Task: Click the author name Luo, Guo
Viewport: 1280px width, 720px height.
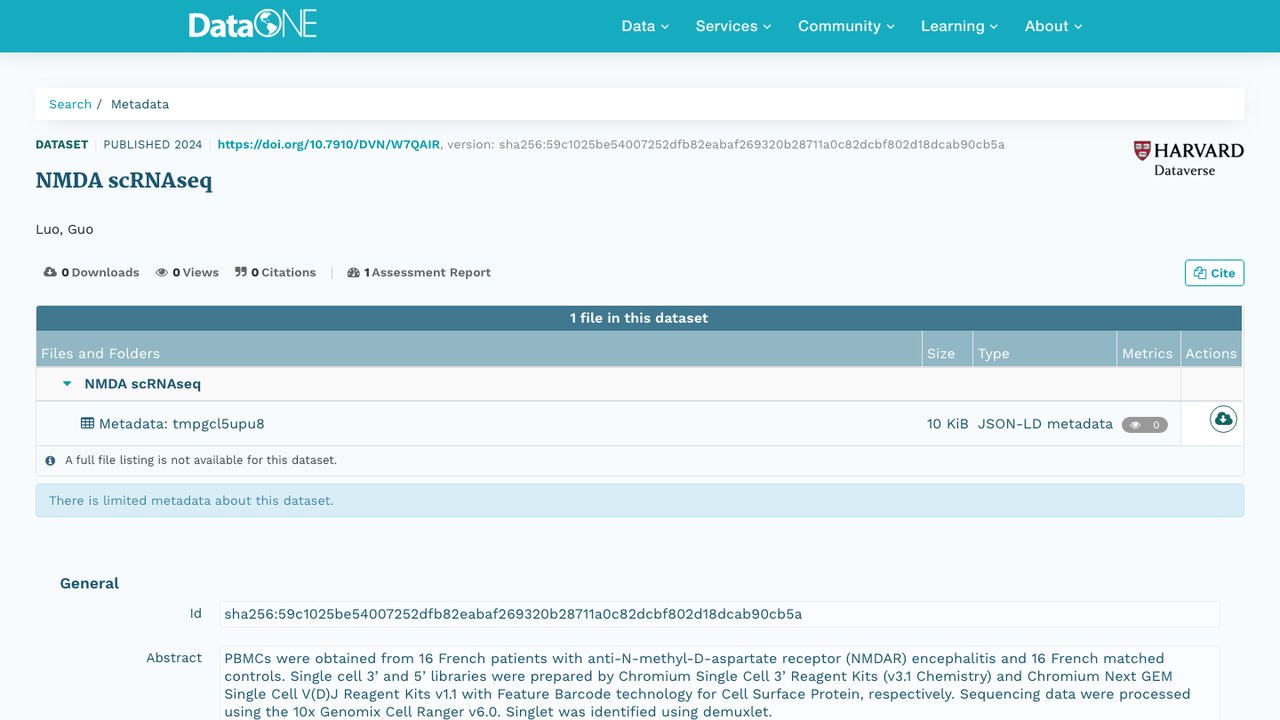Action: point(65,229)
